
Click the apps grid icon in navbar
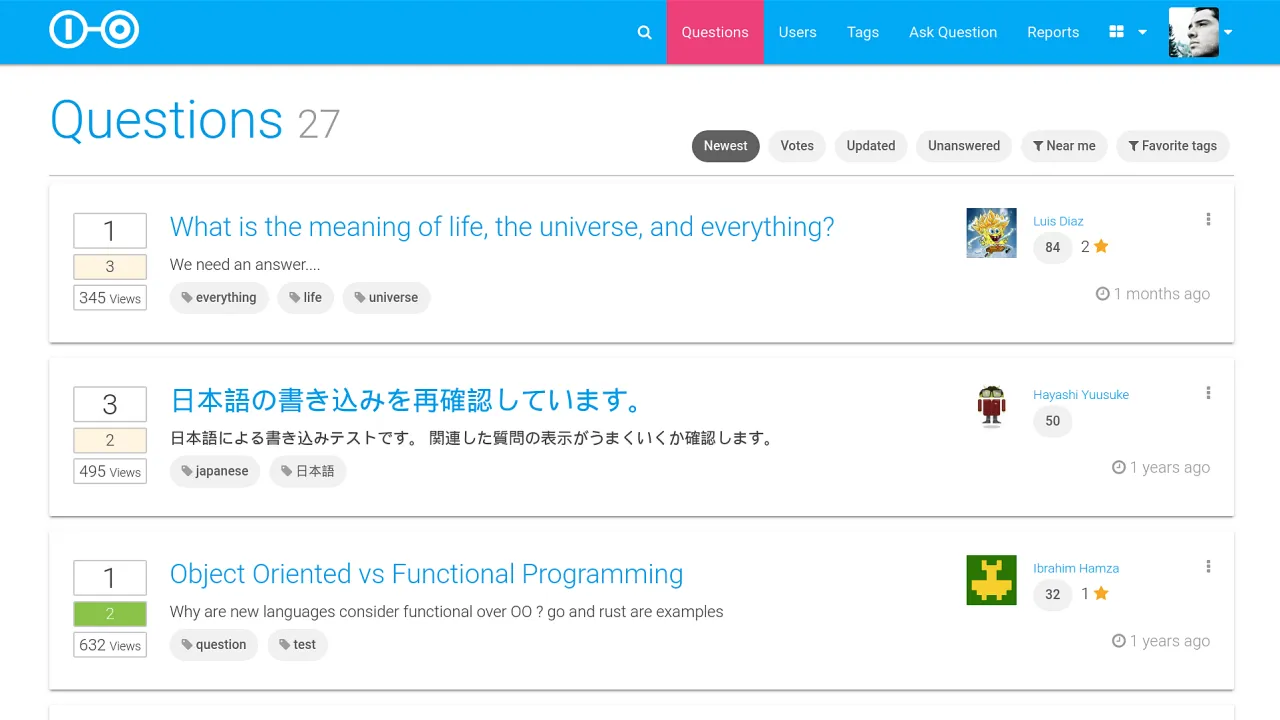(1116, 31)
